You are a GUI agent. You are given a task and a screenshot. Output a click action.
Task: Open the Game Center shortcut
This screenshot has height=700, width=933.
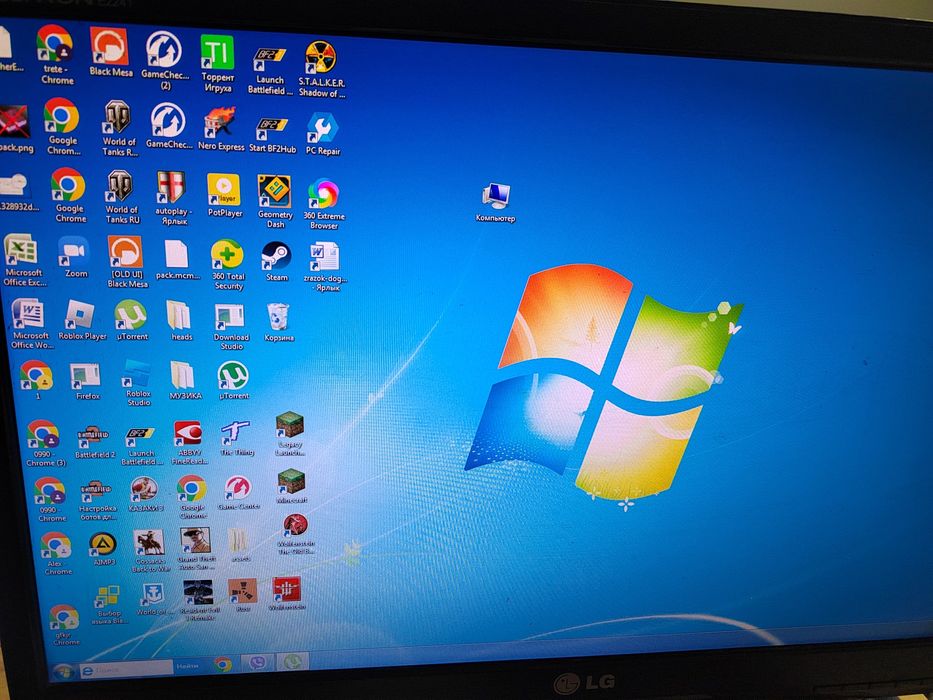coord(237,492)
